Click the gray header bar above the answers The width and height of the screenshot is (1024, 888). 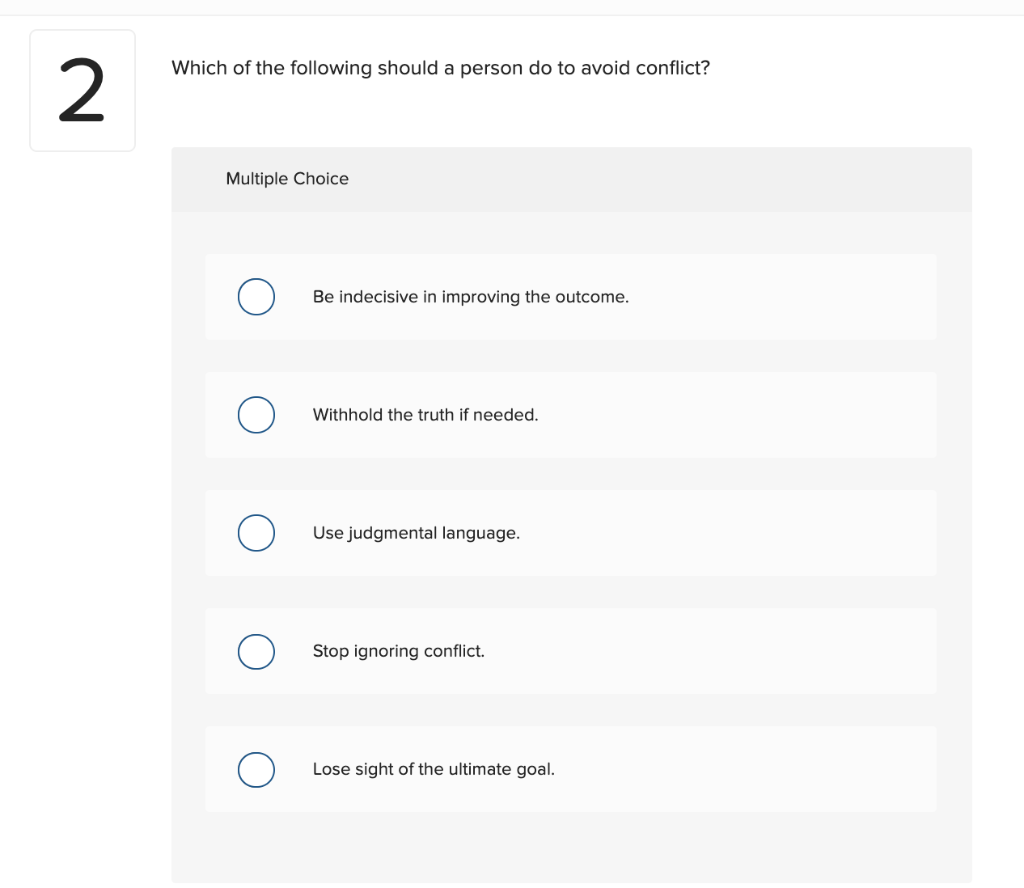(x=572, y=179)
